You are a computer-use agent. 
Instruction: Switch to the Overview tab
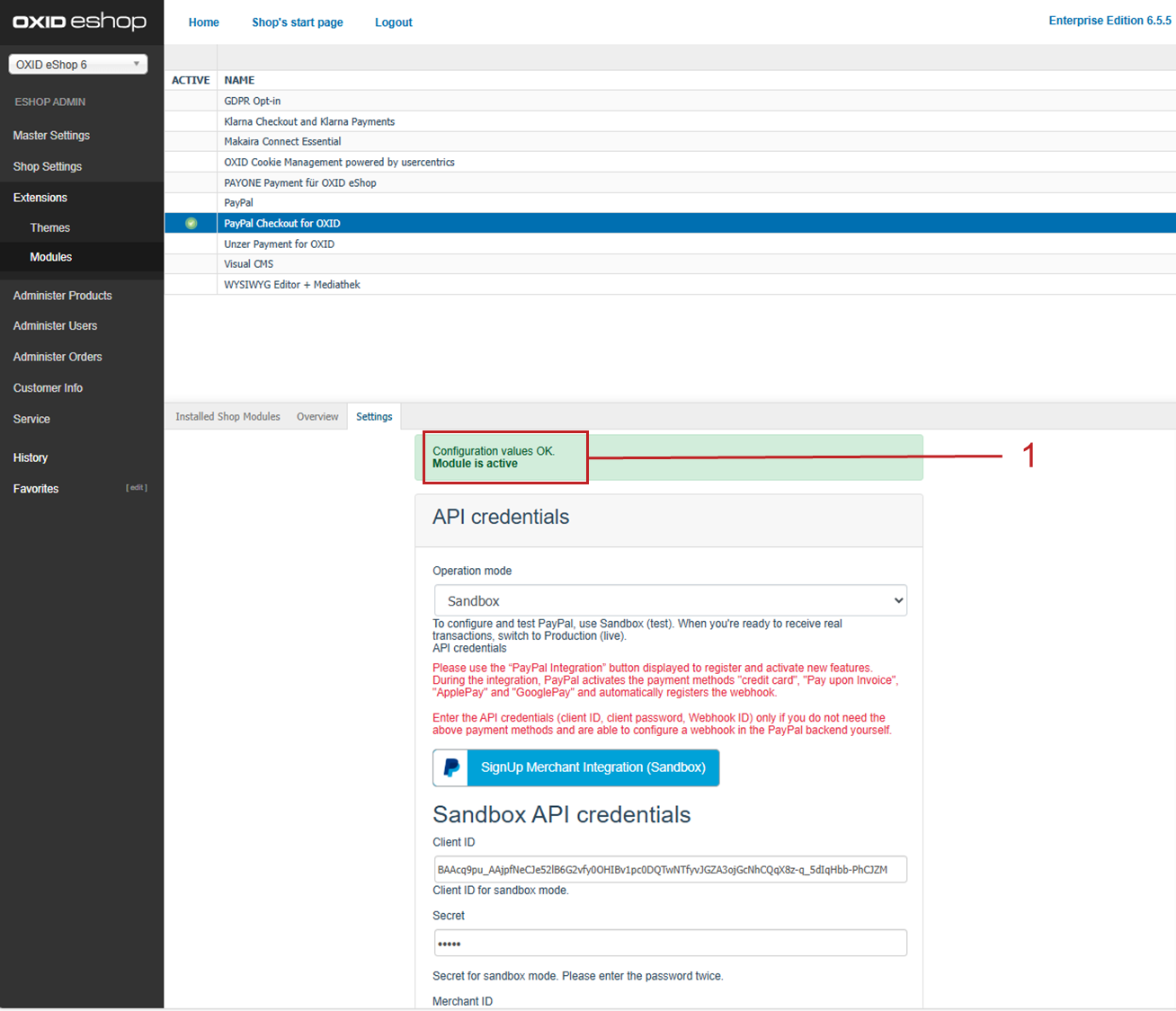tap(317, 417)
